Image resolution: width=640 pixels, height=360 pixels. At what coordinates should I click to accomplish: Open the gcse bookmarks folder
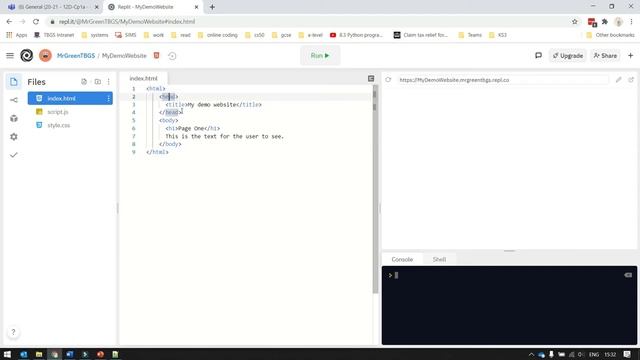[282, 35]
